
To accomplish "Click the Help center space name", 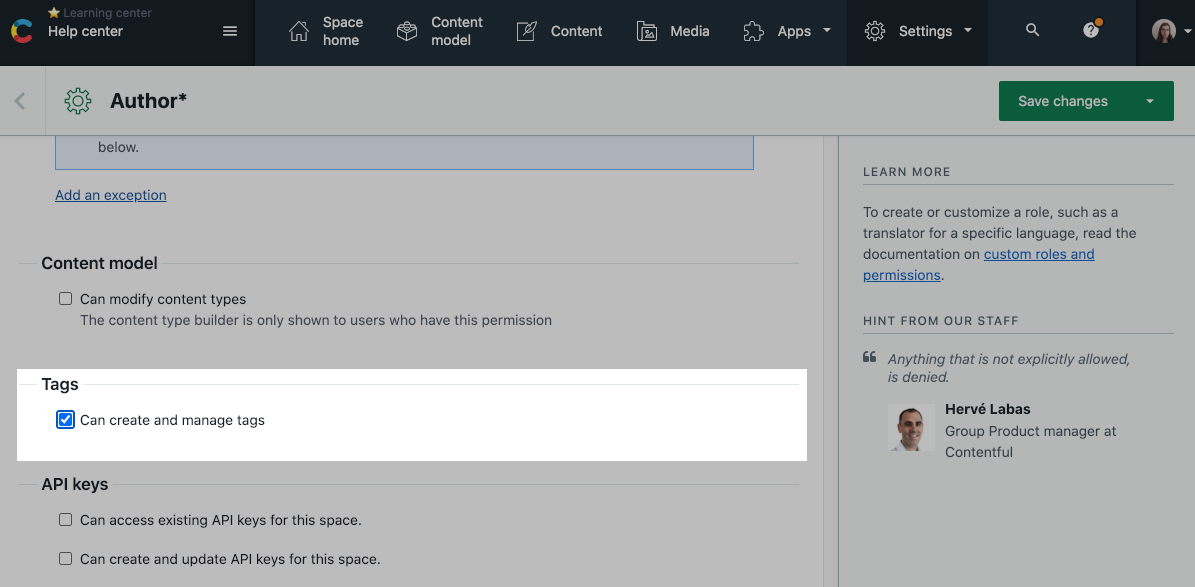I will [x=85, y=31].
